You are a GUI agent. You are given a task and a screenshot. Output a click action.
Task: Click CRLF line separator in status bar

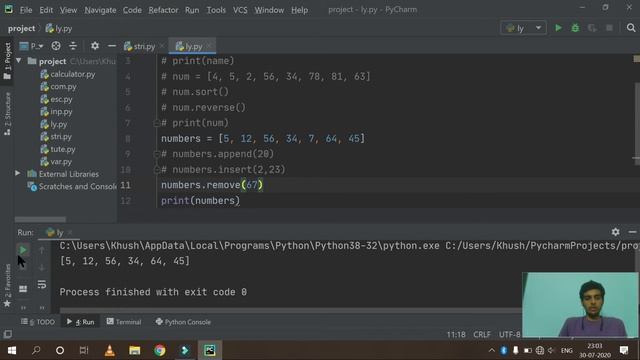pos(482,335)
